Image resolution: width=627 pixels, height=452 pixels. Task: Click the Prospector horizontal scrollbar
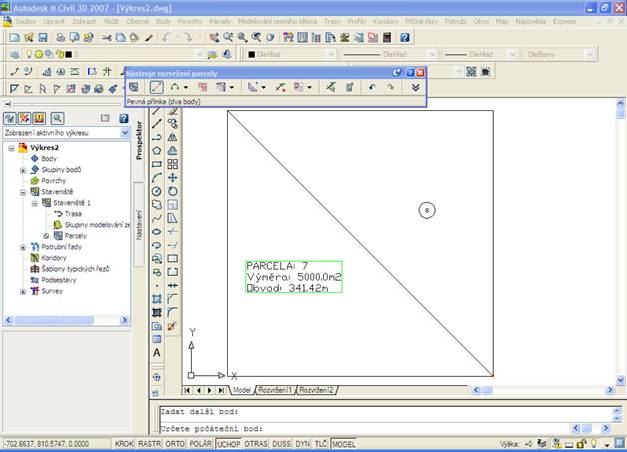point(66,320)
